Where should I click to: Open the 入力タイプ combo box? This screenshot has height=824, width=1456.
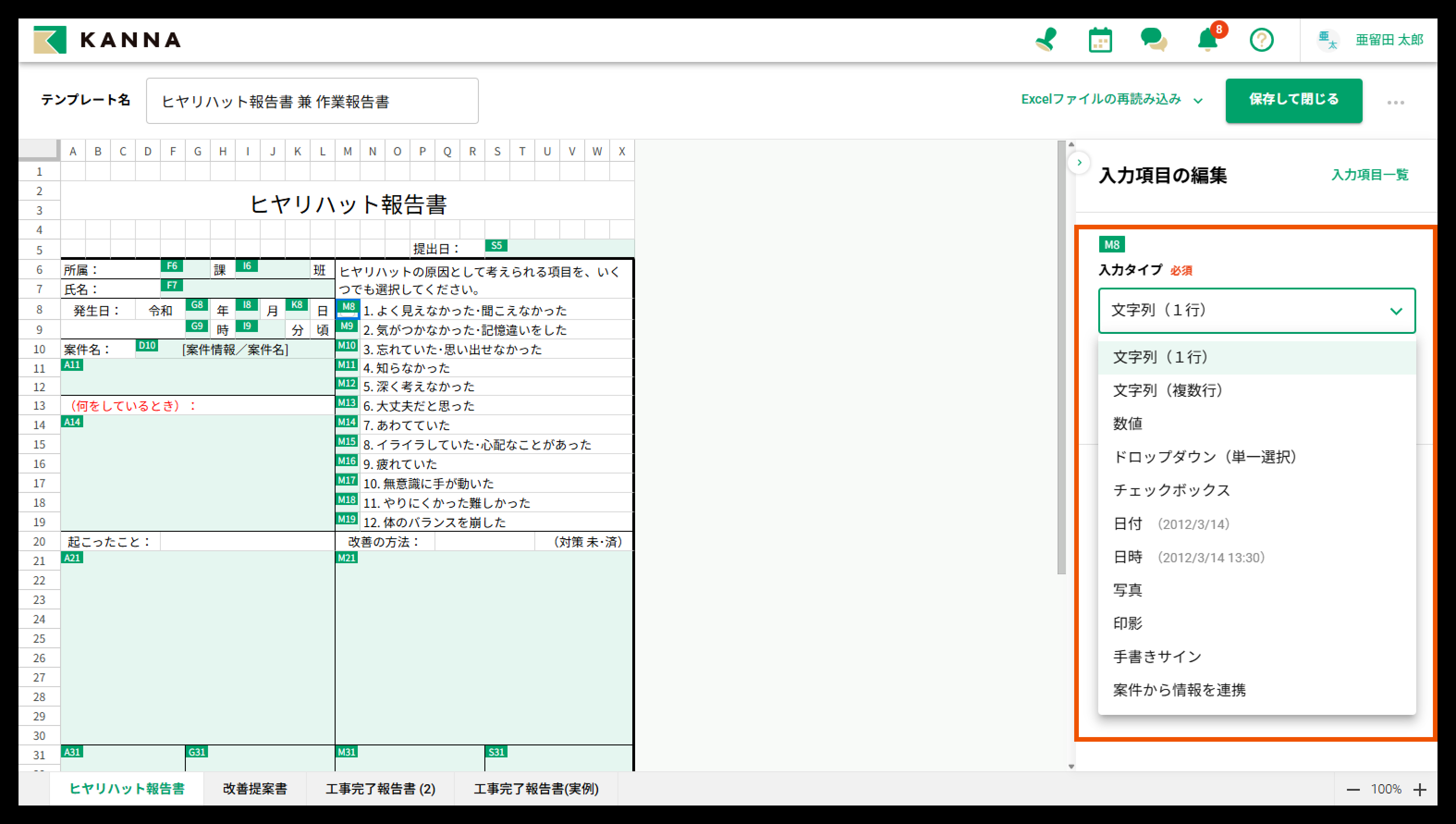tap(1256, 310)
